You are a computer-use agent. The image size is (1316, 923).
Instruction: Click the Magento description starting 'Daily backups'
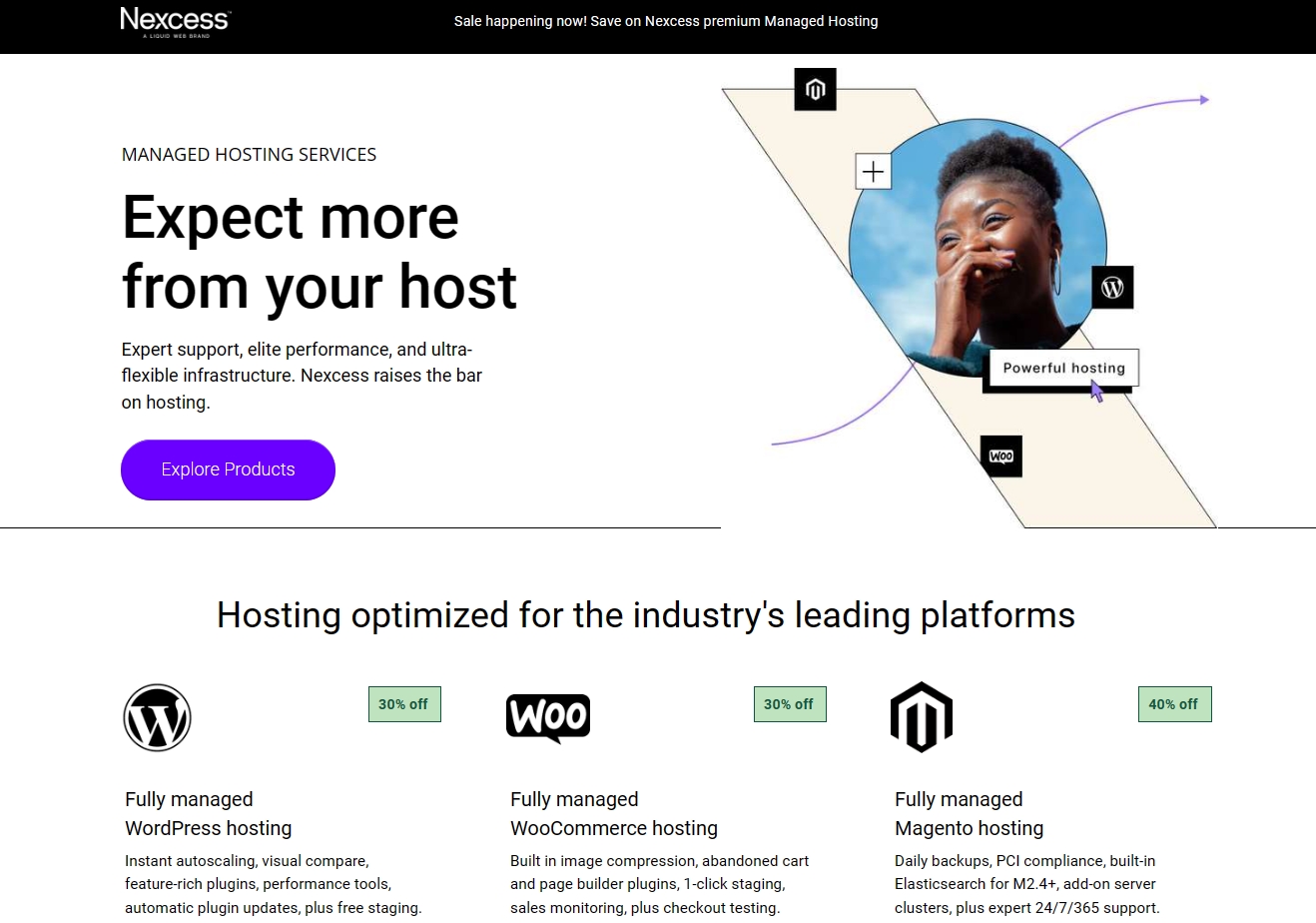[1027, 884]
